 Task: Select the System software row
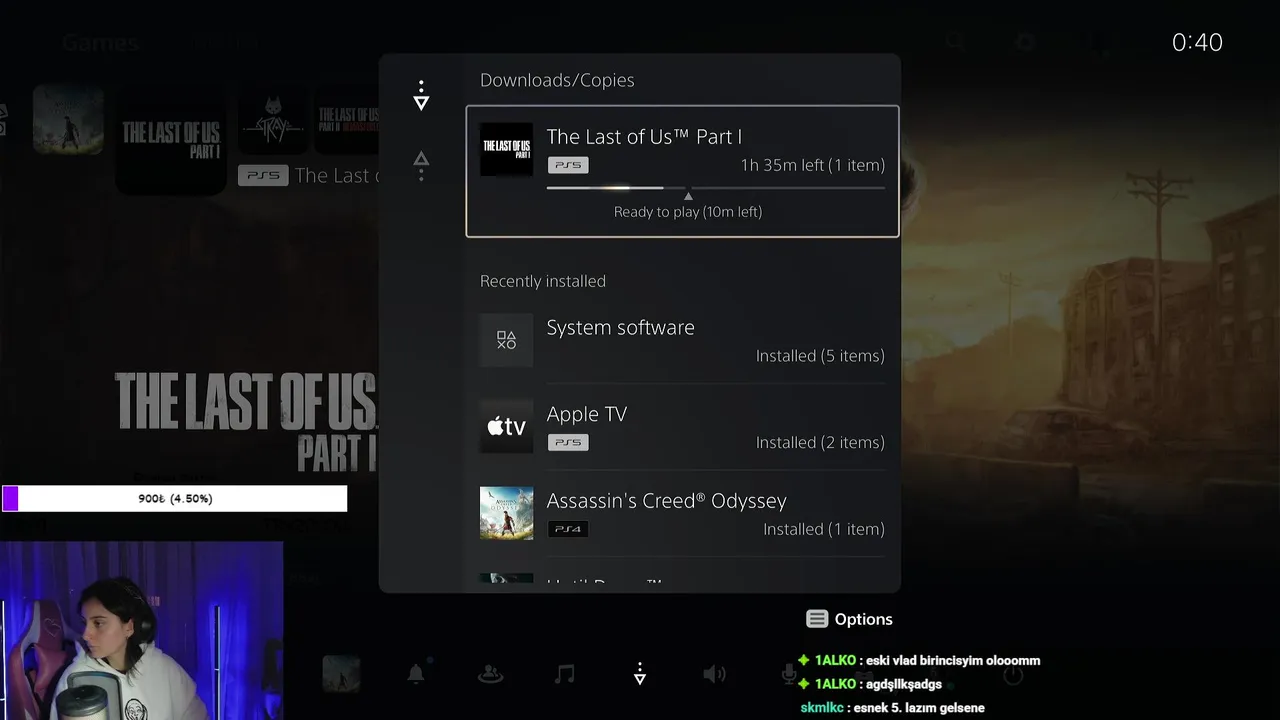(682, 340)
